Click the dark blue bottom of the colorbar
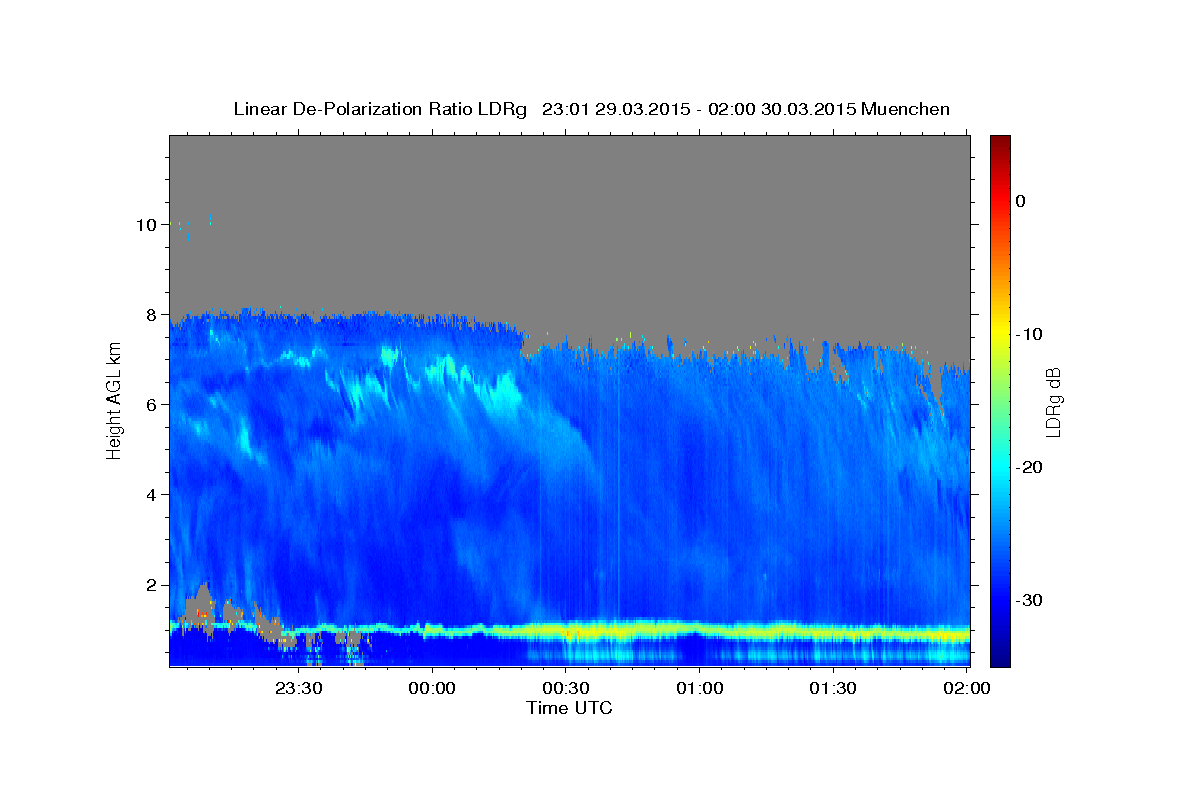The height and width of the screenshot is (800, 1200). tap(1000, 655)
